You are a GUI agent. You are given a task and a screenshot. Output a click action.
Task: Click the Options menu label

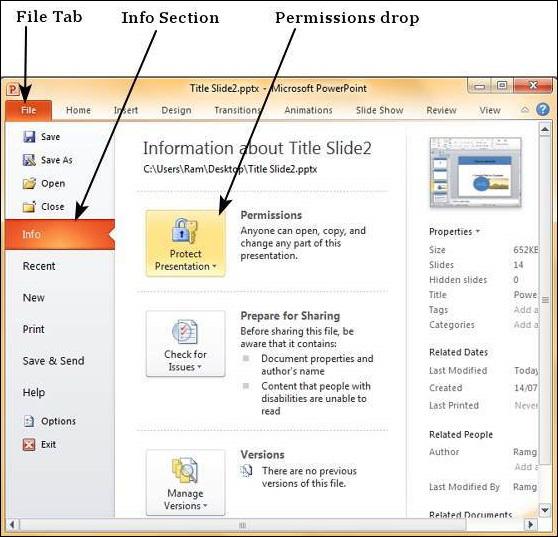coord(58,421)
